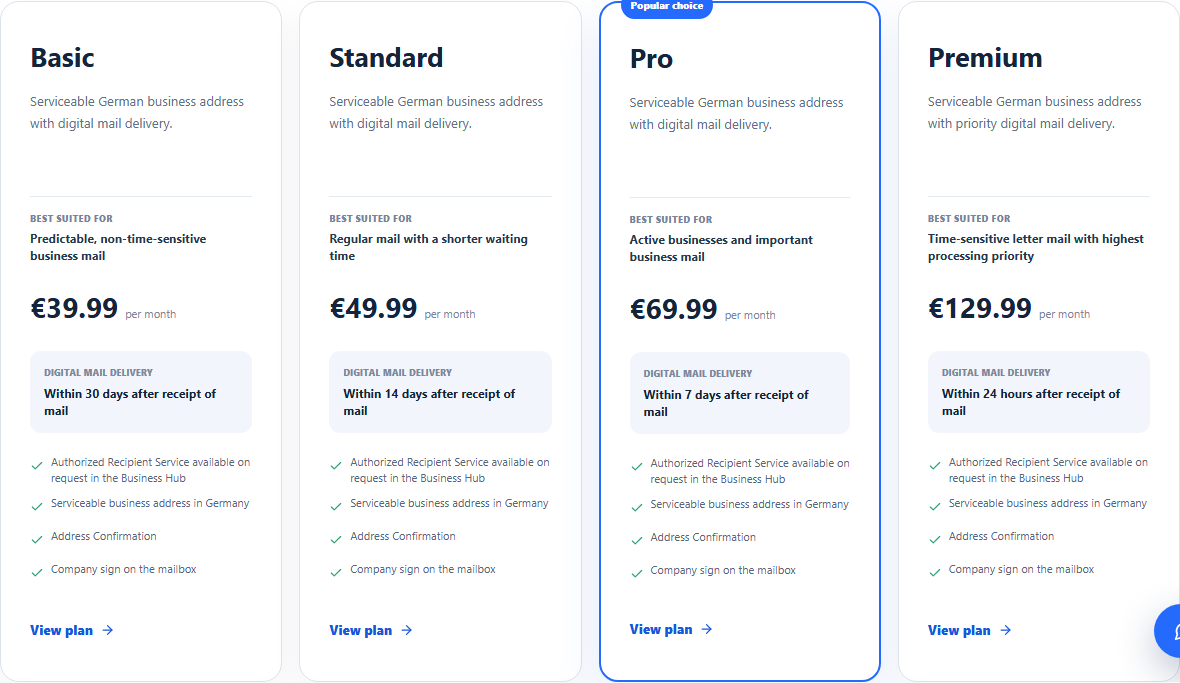This screenshot has height=683, width=1180.
Task: Select the Pro plan heading
Action: click(x=651, y=59)
